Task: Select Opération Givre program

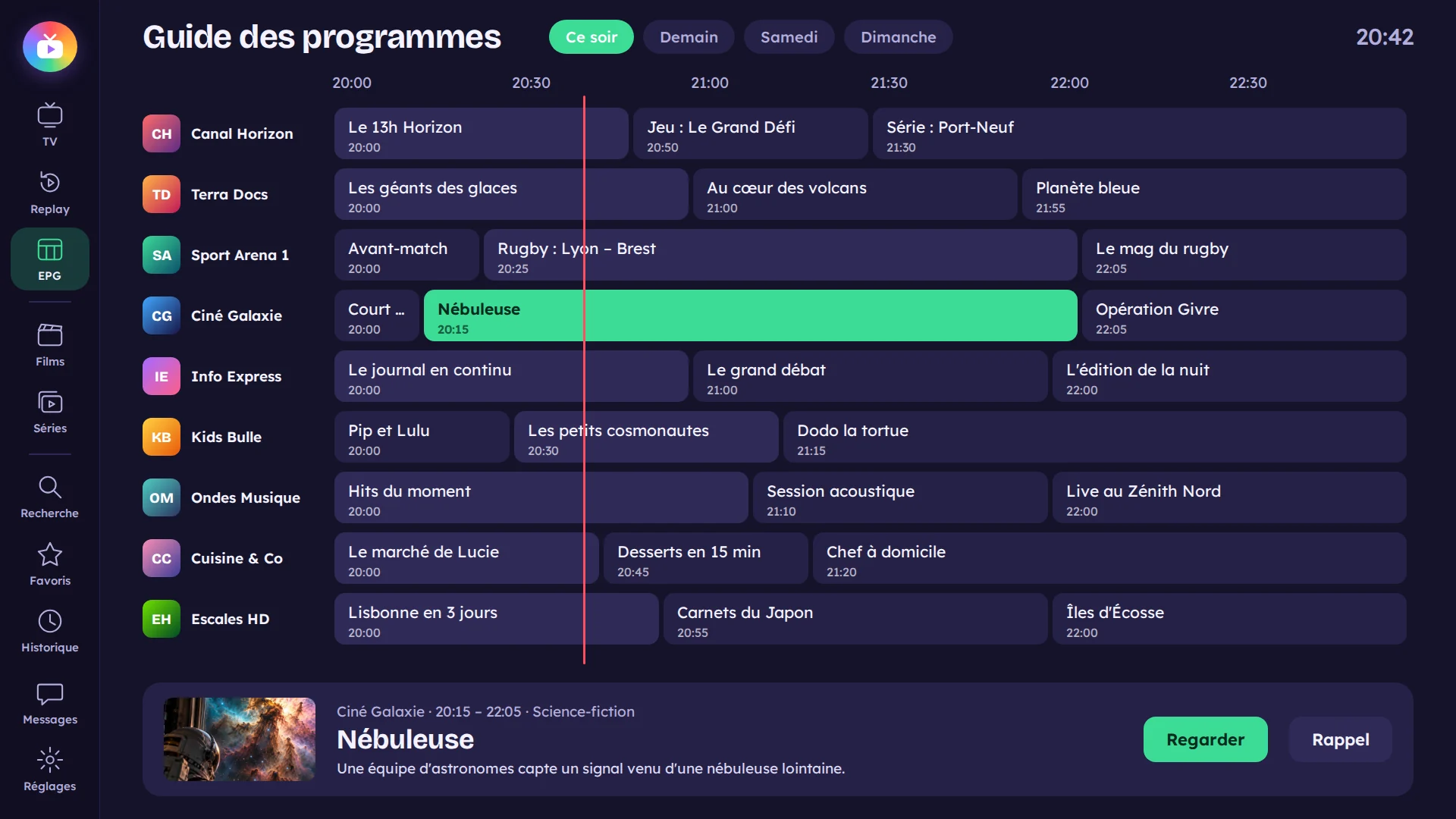Action: (x=1244, y=315)
